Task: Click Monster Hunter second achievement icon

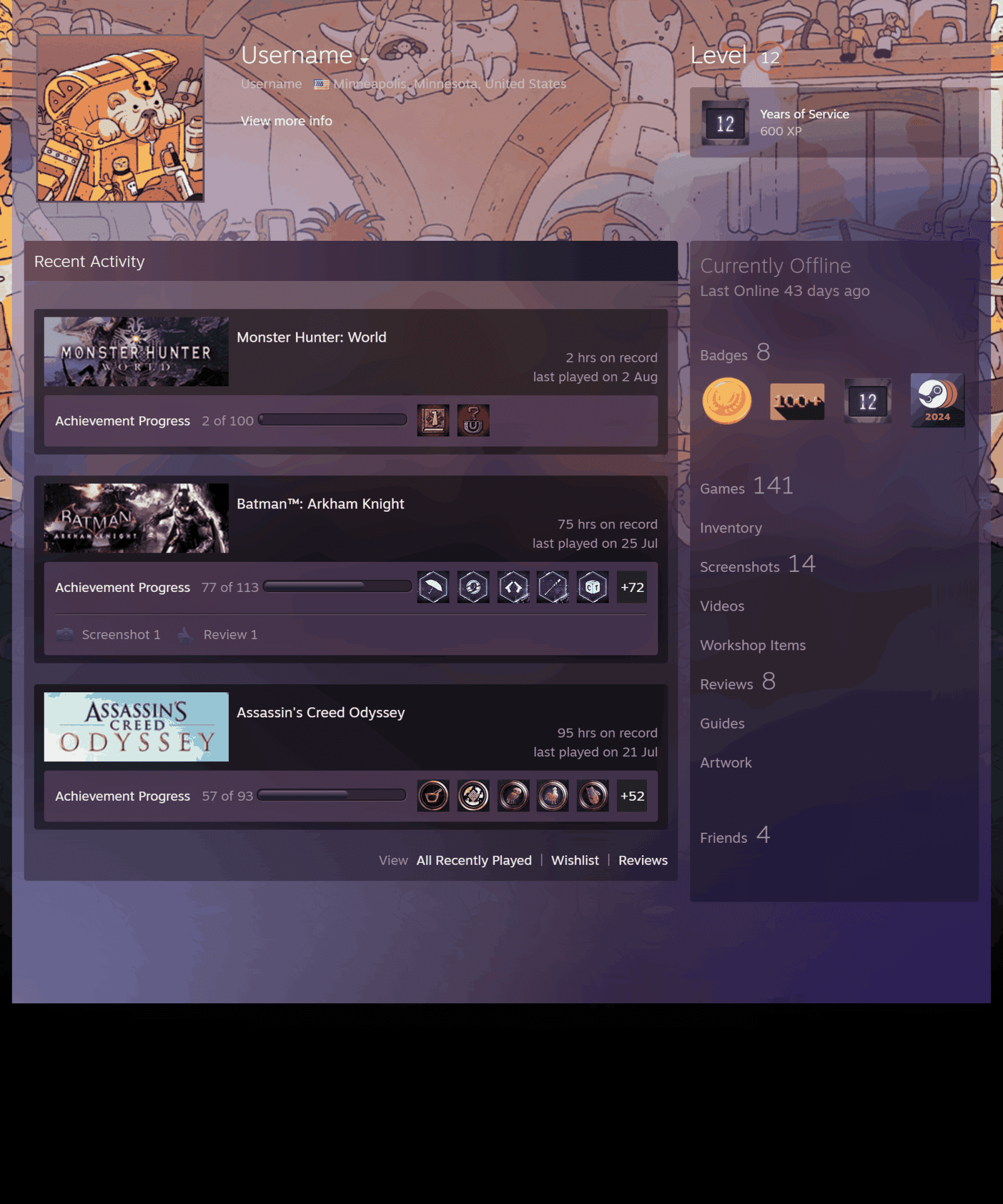Action: [473, 420]
